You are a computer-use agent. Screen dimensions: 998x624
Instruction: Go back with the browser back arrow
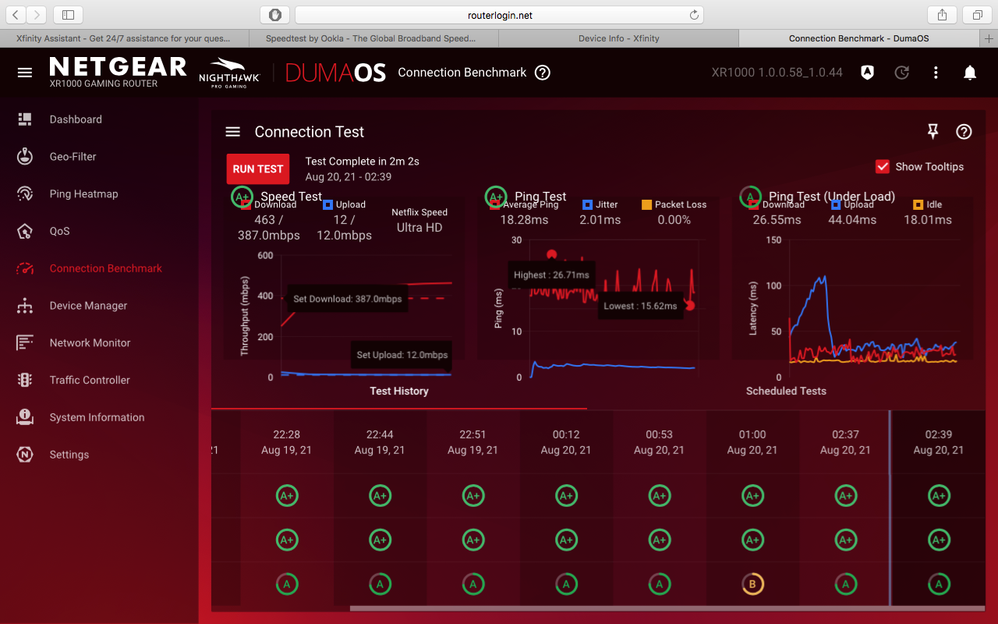pos(16,15)
